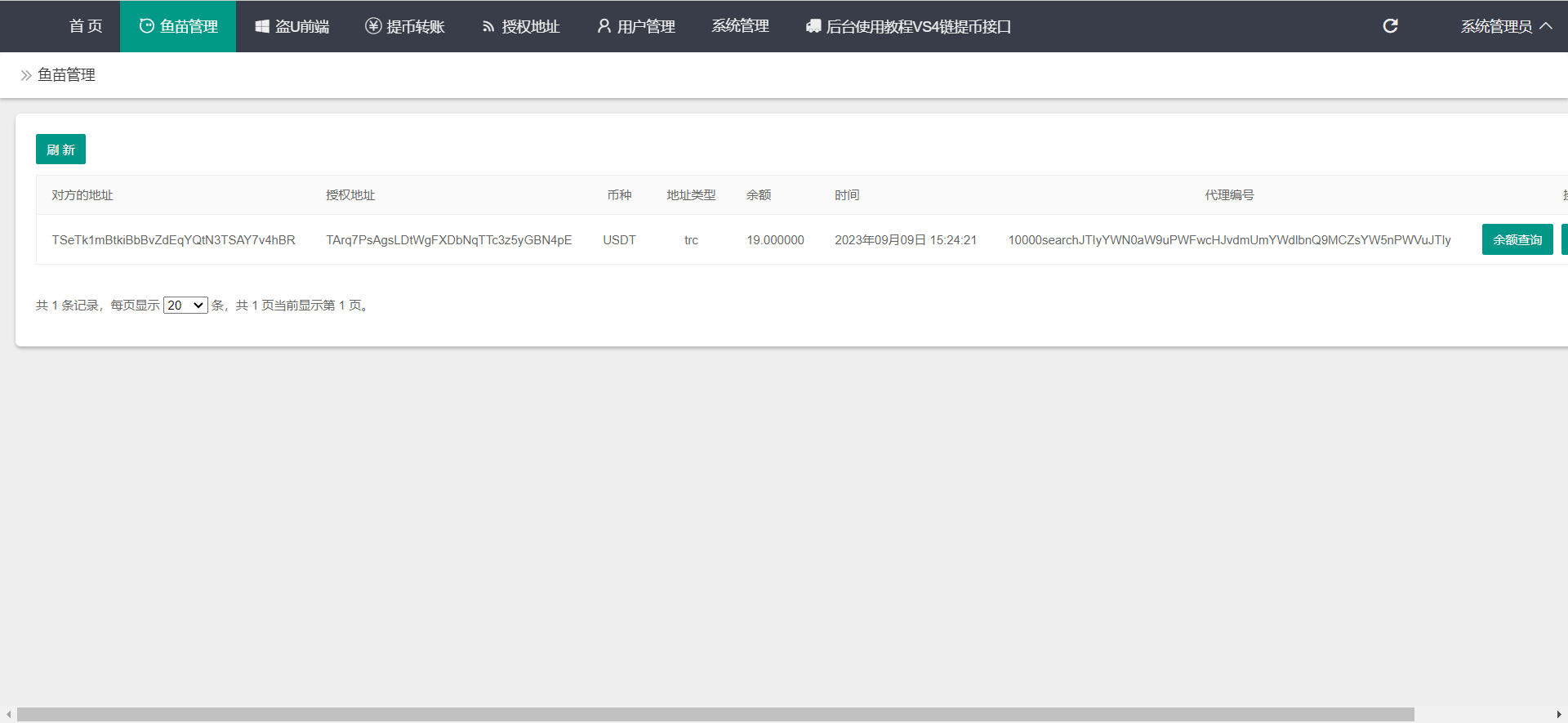Open the 用户管理 menu text
The width and height of the screenshot is (1568, 723).
click(x=646, y=26)
